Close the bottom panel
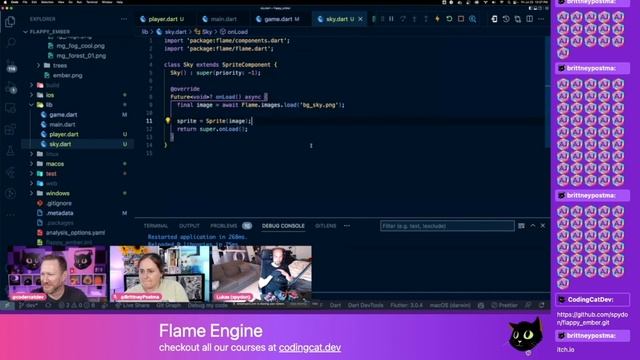Screen dimensions: 640x360 point(543,226)
